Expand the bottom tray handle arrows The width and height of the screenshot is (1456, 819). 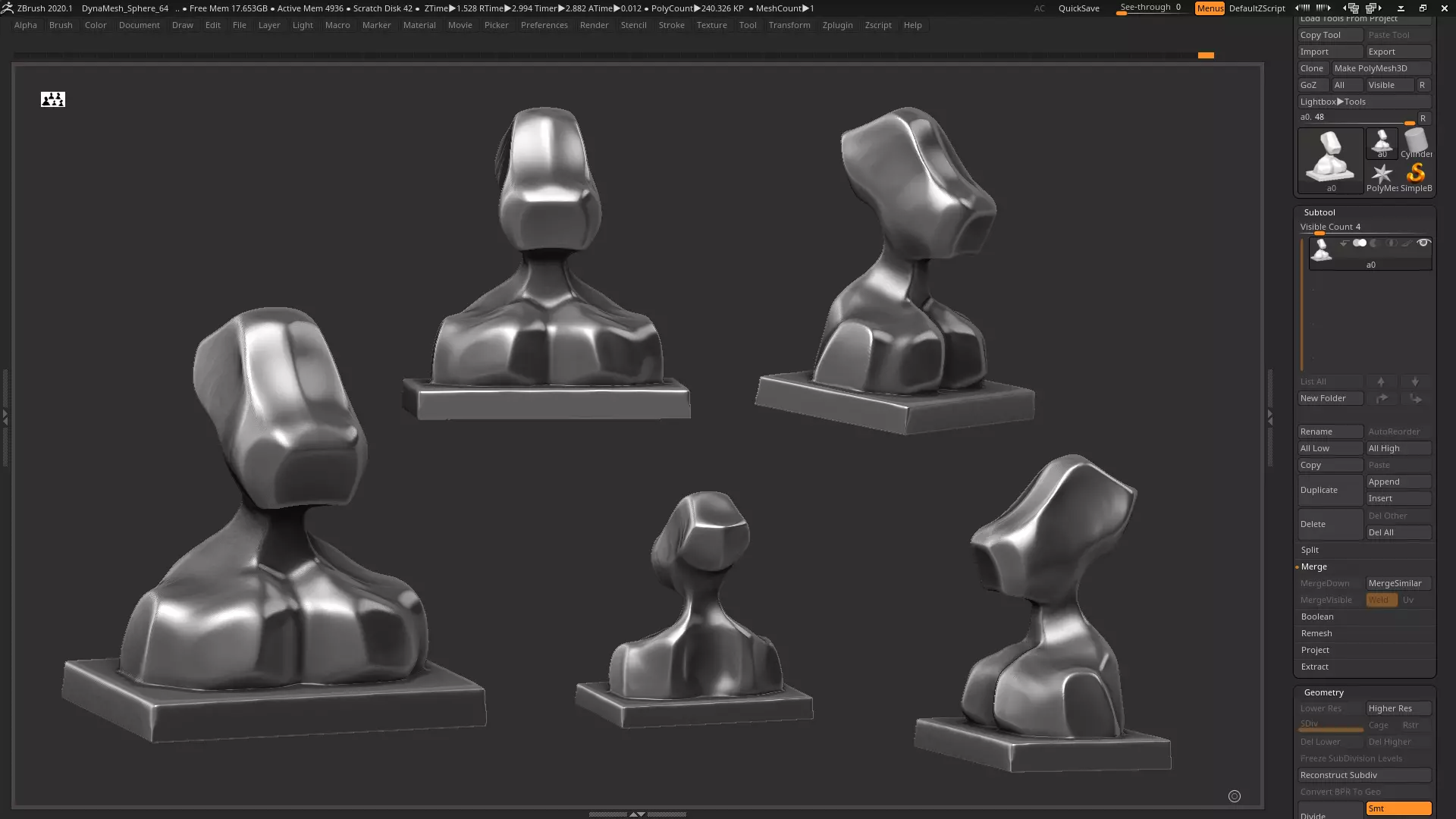pos(637,814)
